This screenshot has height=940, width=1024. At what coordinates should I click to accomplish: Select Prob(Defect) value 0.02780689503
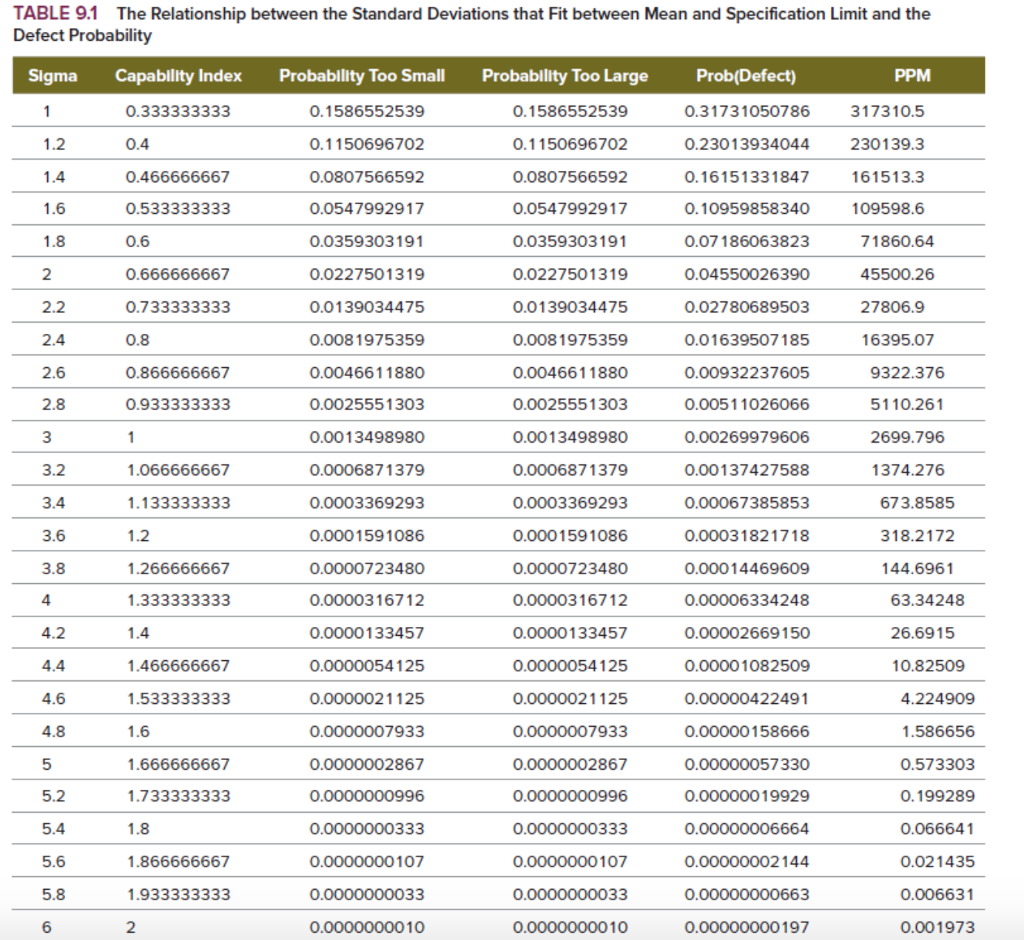pos(747,307)
